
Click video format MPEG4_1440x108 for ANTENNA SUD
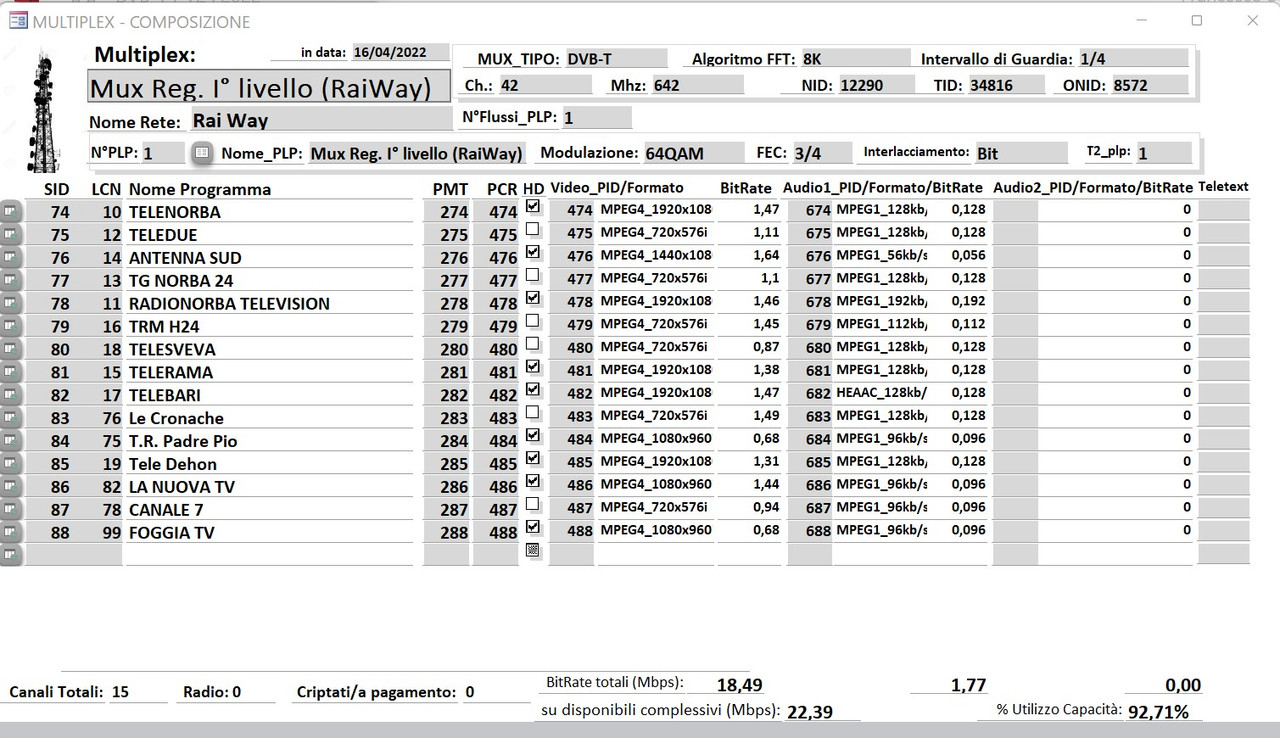click(656, 255)
